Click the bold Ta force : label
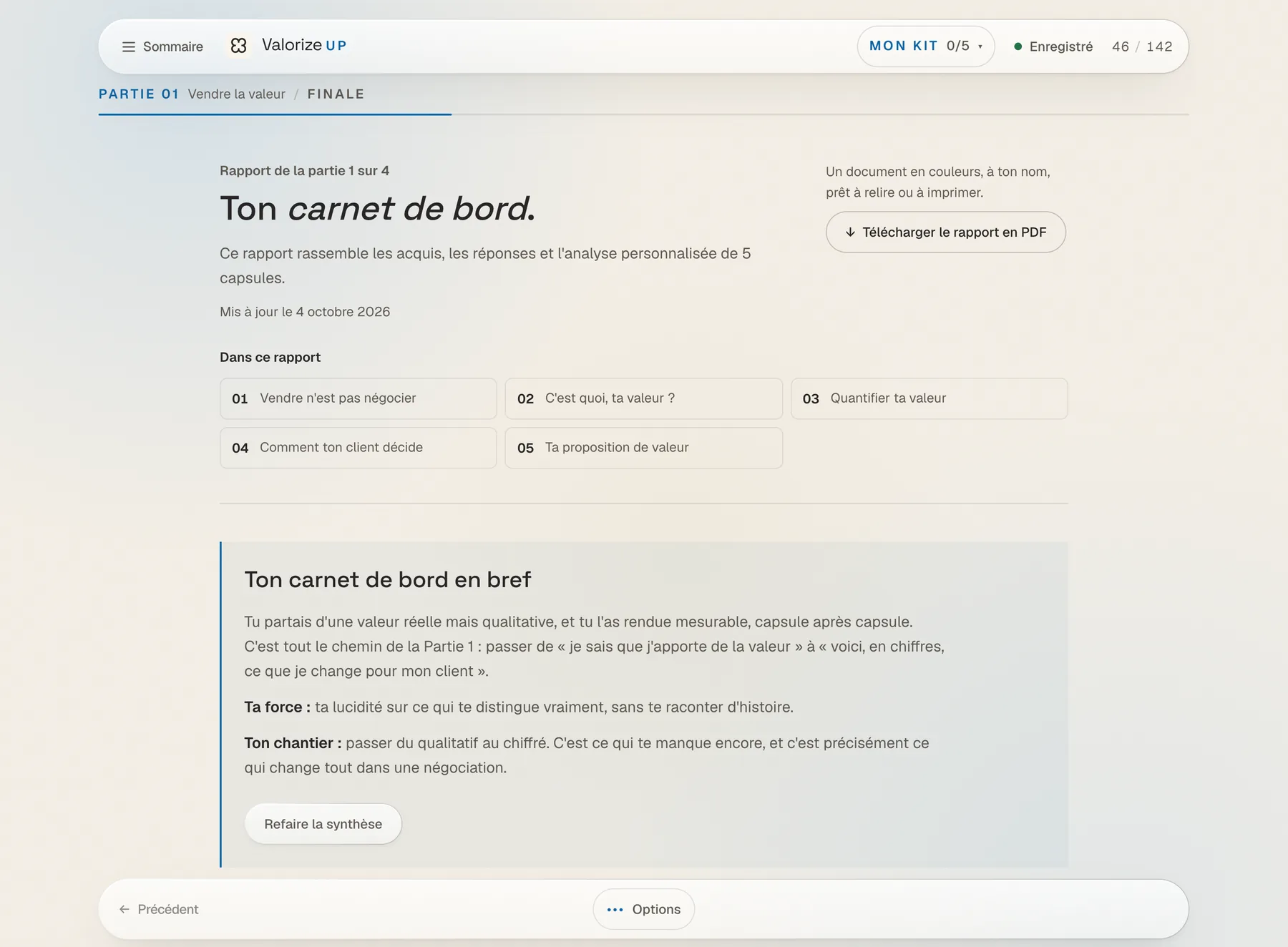This screenshot has height=947, width=1288. [x=278, y=707]
